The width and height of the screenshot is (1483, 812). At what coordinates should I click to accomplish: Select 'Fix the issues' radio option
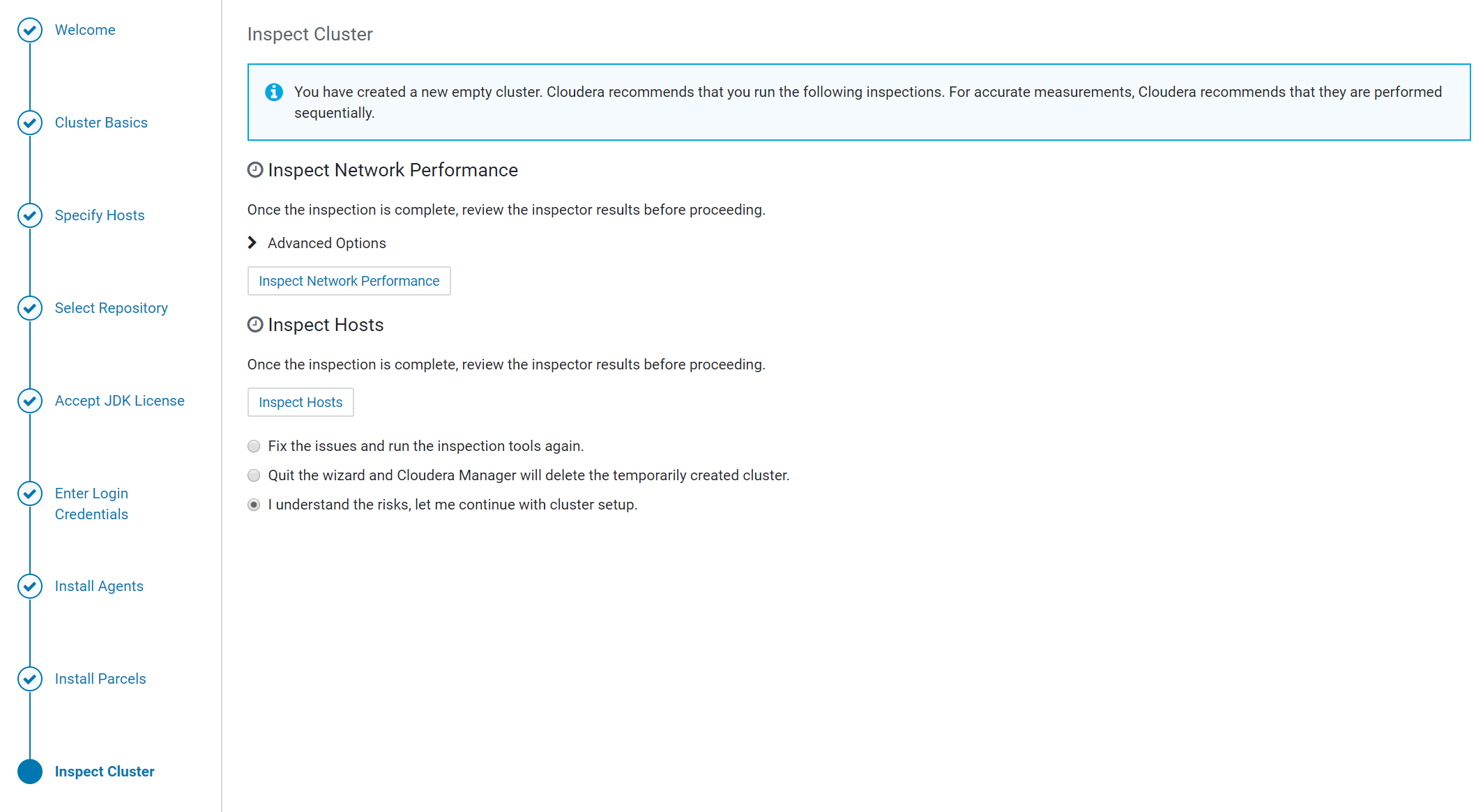point(254,446)
